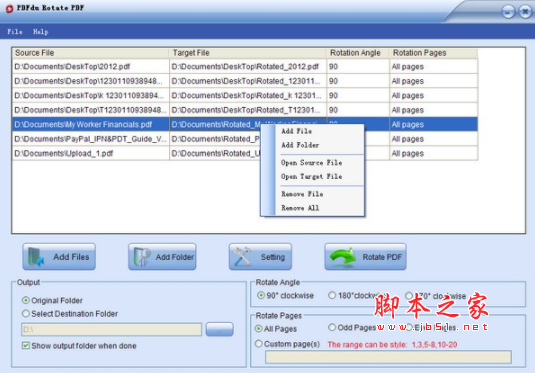Select the Custom page(s) radio button

258,344
